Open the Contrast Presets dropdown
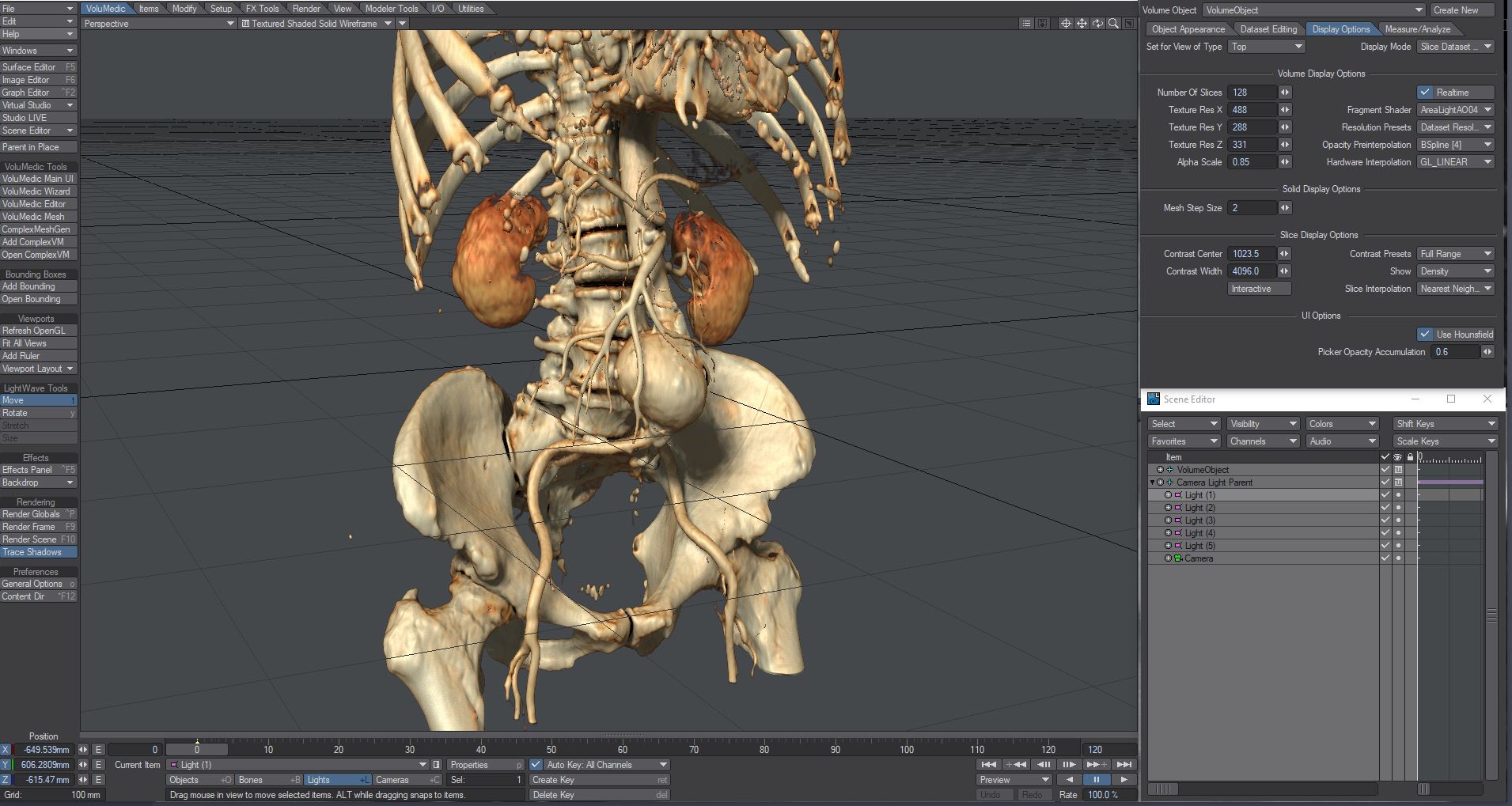 pyautogui.click(x=1455, y=254)
